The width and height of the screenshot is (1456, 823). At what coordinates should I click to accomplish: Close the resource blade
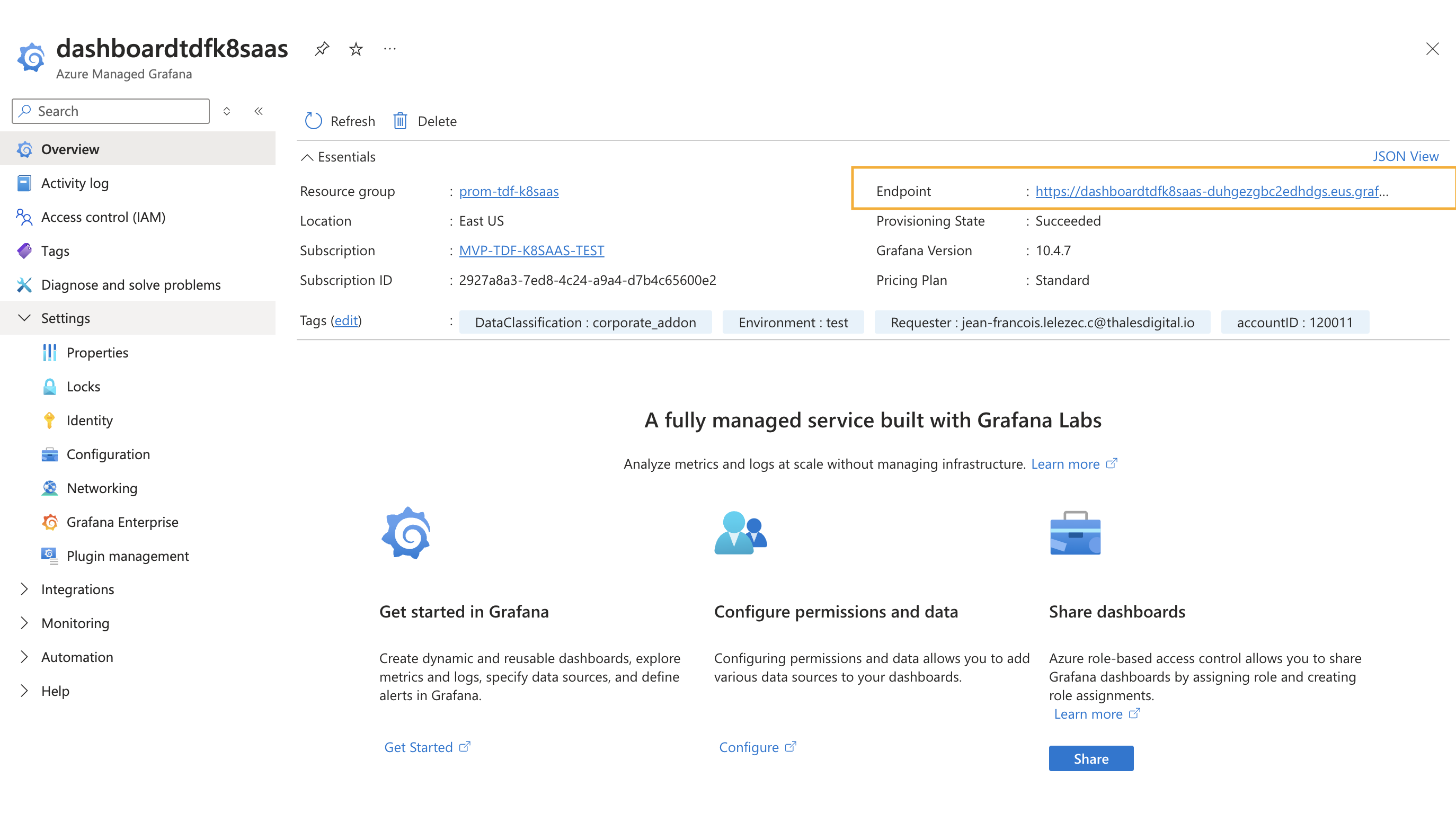pos(1432,49)
